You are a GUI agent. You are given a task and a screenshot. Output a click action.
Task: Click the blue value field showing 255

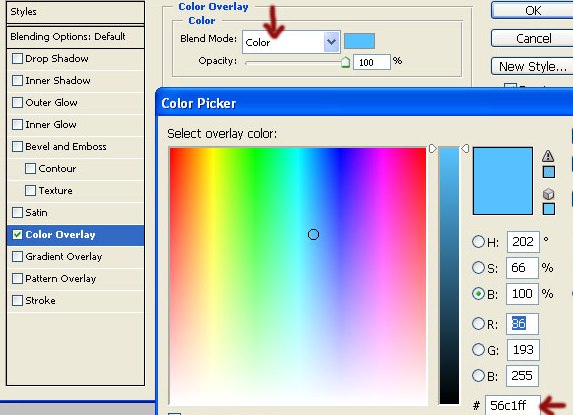point(522,376)
